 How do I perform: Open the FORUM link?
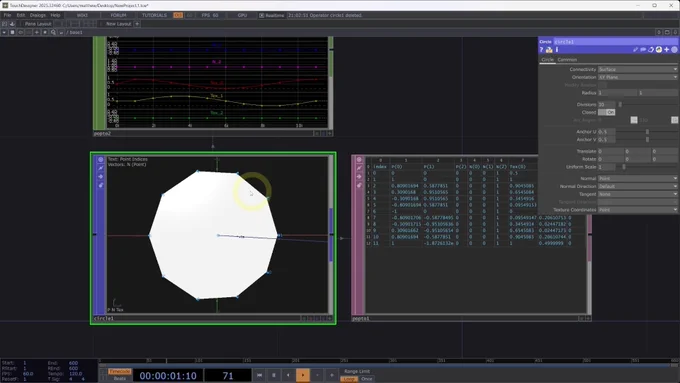pyautogui.click(x=118, y=15)
